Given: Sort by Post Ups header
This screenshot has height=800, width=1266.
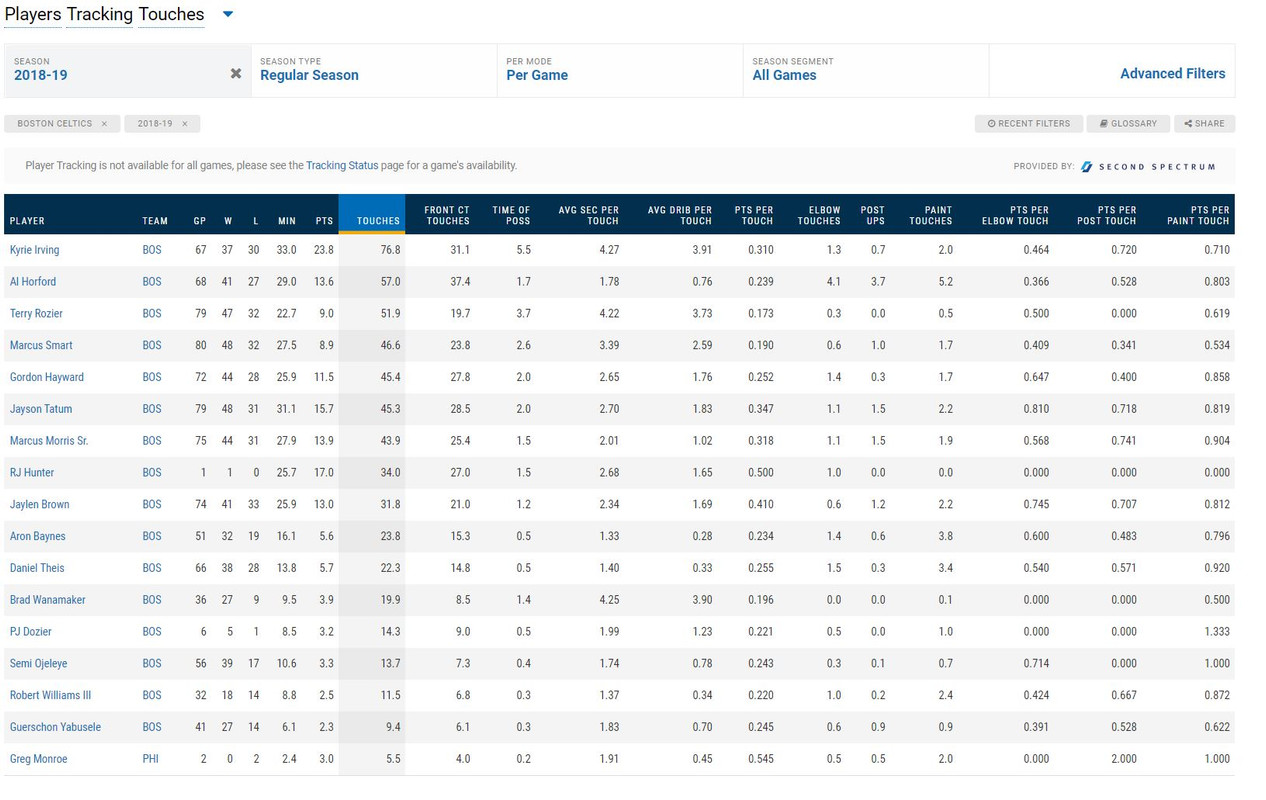Looking at the screenshot, I should pyautogui.click(x=873, y=215).
